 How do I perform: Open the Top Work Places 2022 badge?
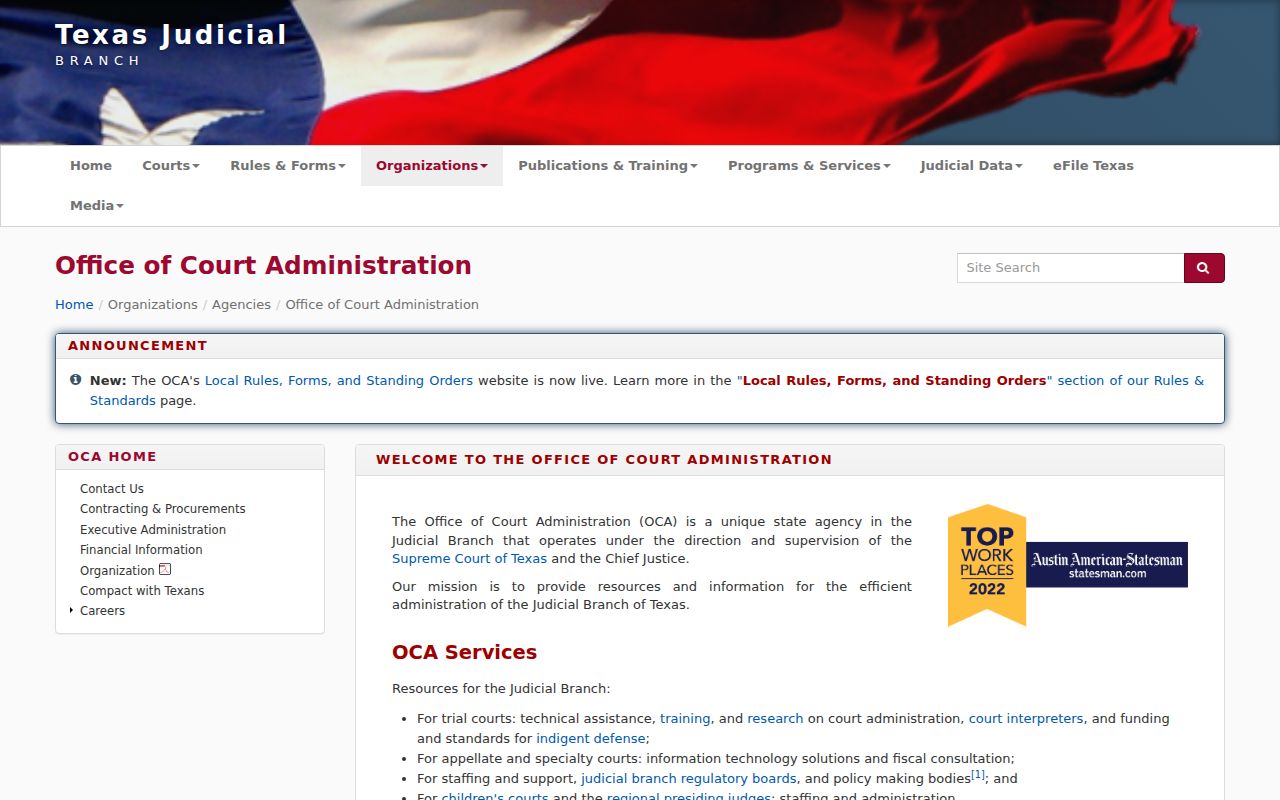pyautogui.click(x=1067, y=565)
